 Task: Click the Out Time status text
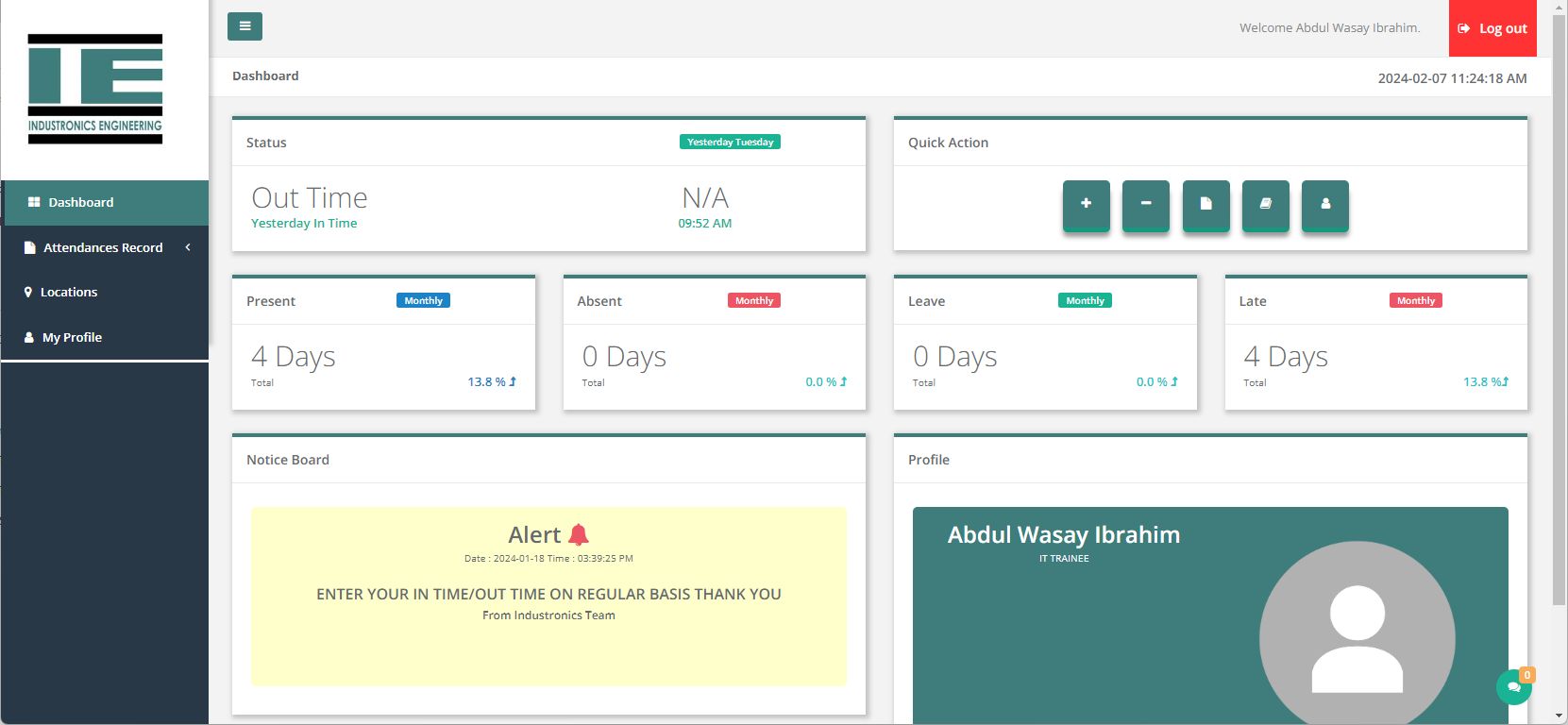pos(309,197)
